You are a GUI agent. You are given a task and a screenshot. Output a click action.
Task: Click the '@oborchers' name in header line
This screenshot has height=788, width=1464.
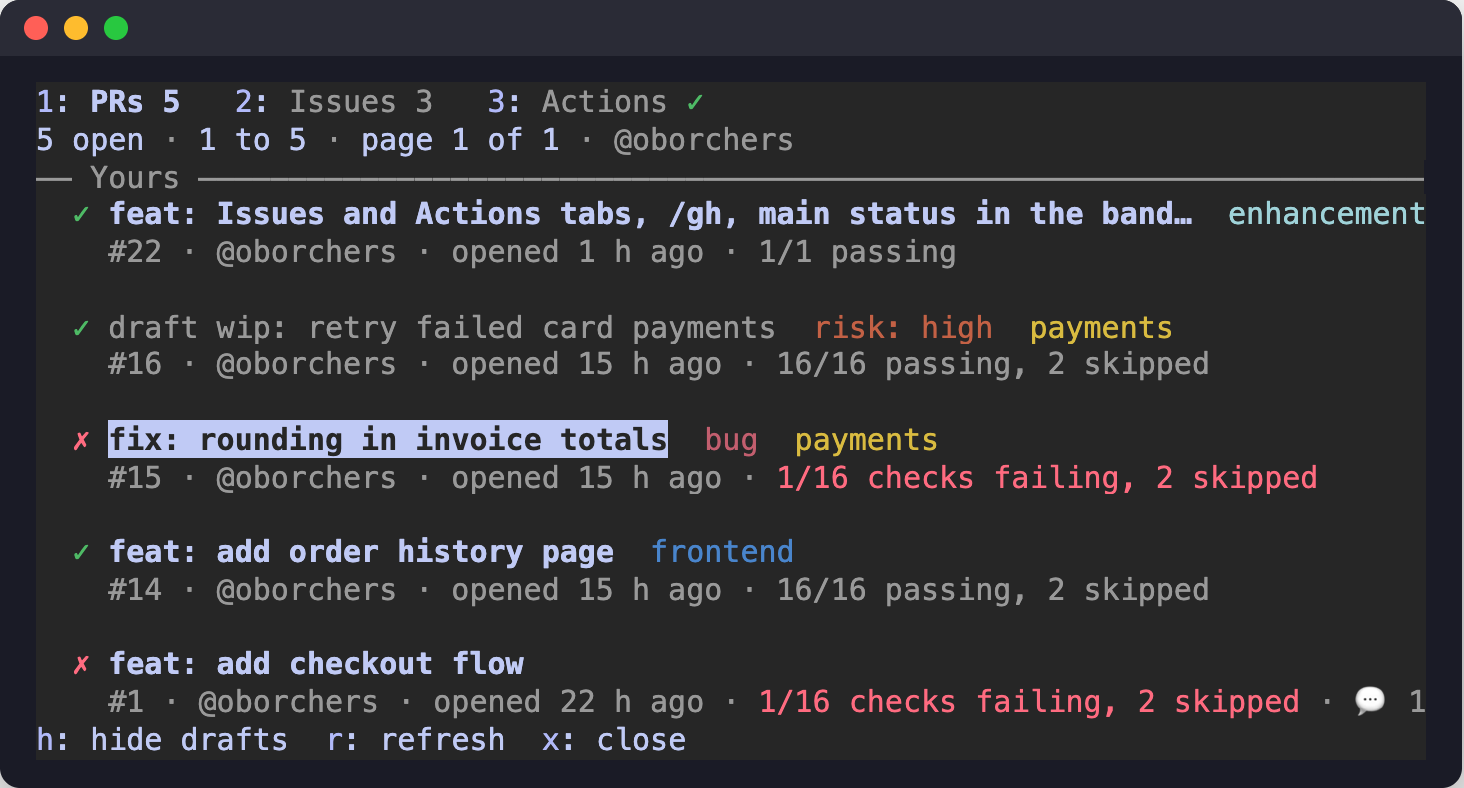click(x=703, y=140)
